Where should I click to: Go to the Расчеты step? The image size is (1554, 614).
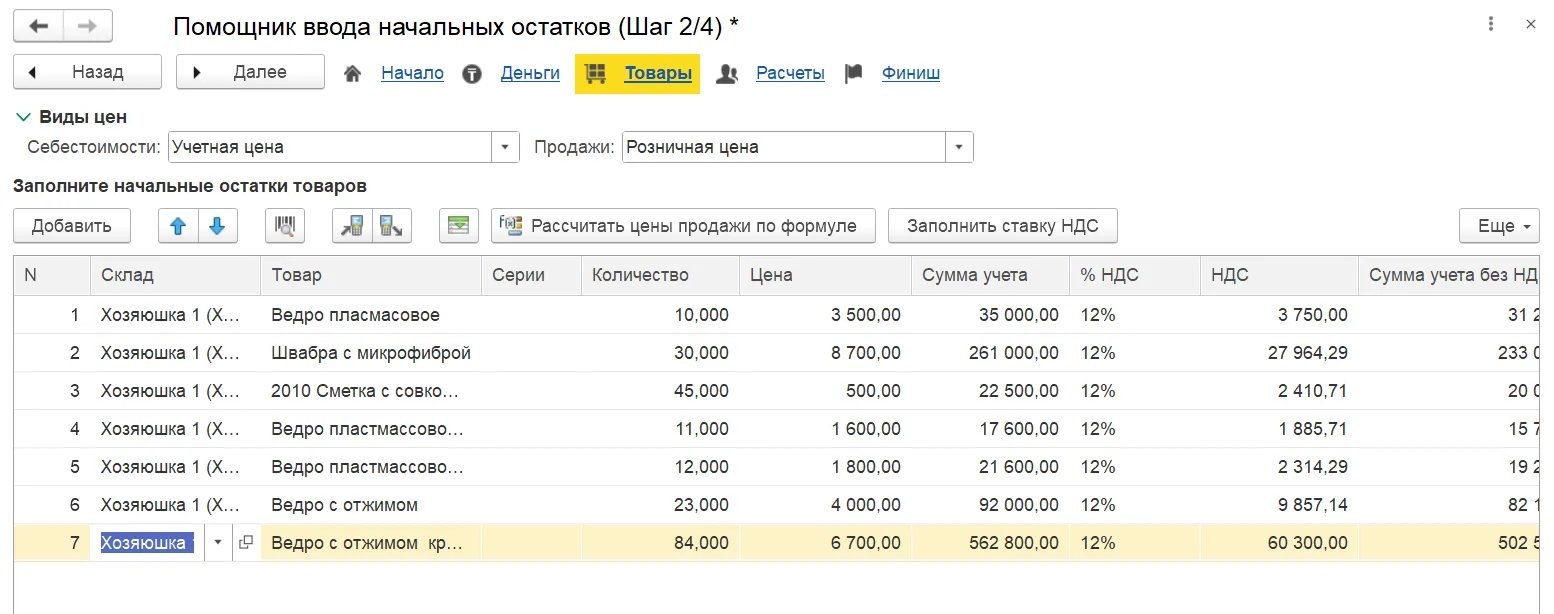pyautogui.click(x=790, y=73)
